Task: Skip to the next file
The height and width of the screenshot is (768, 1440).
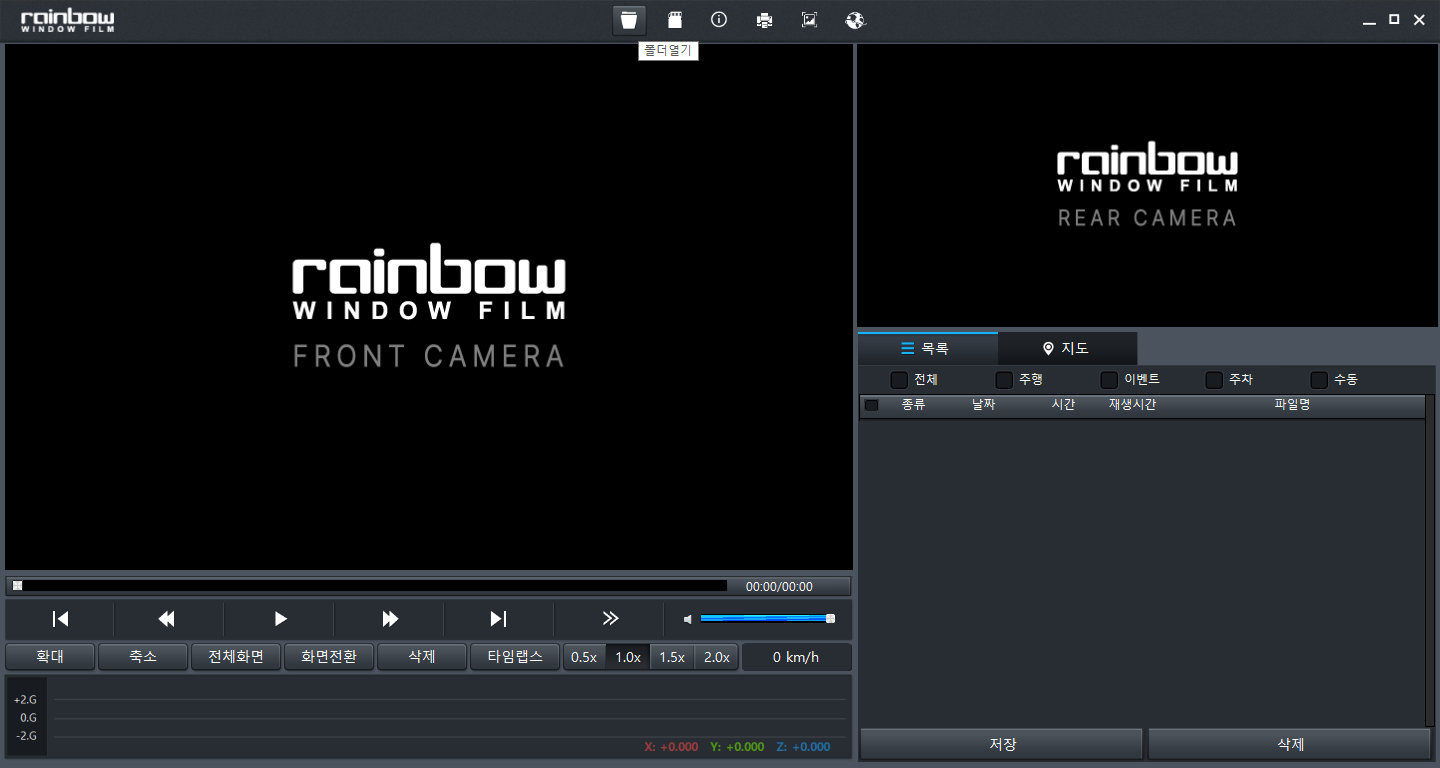Action: 498,619
